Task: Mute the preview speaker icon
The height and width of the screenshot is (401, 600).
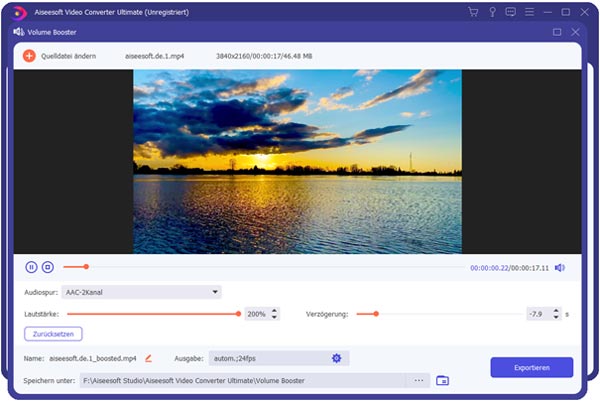Action: click(560, 268)
